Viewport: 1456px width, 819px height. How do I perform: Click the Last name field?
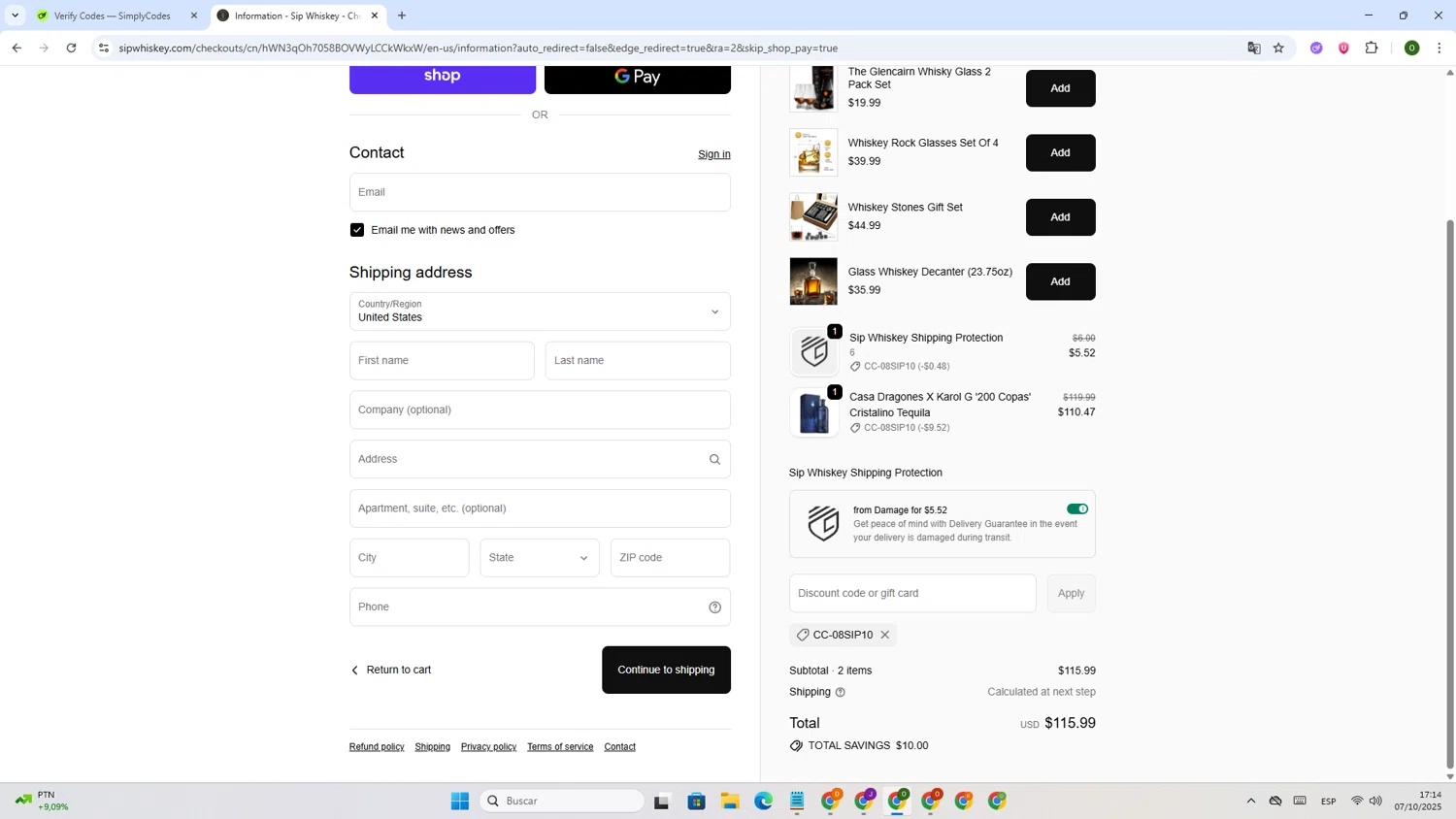(x=638, y=361)
